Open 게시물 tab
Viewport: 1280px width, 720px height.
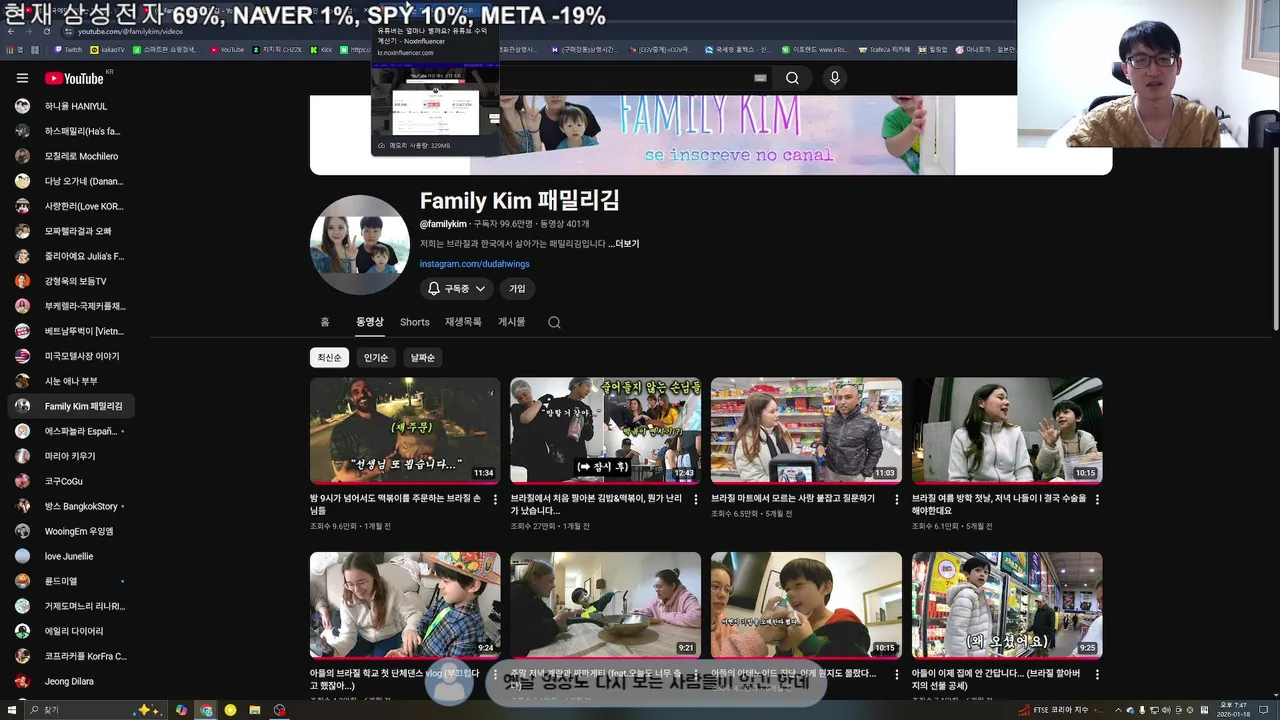pos(512,322)
